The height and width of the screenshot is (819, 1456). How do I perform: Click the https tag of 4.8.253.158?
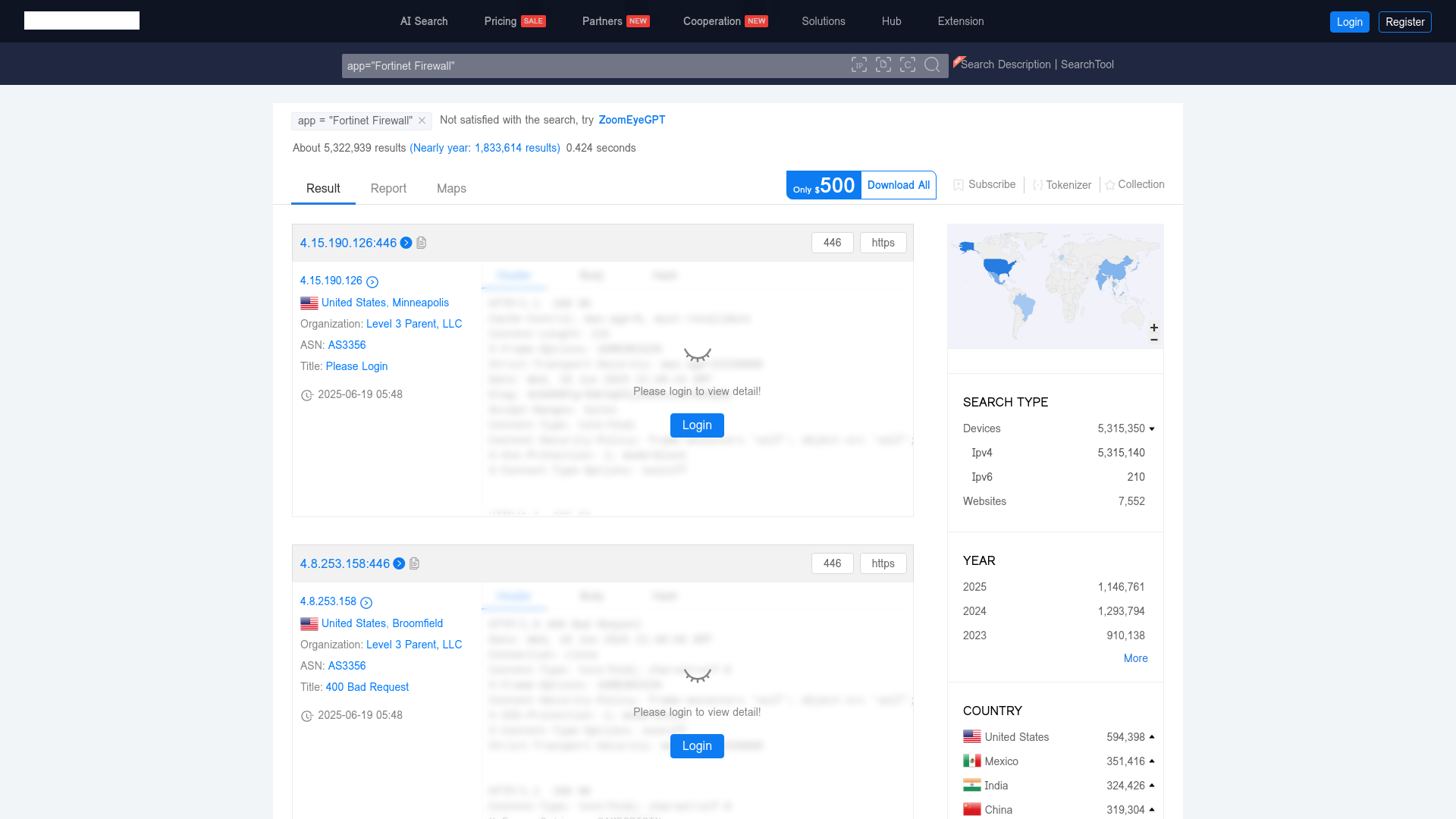point(883,563)
